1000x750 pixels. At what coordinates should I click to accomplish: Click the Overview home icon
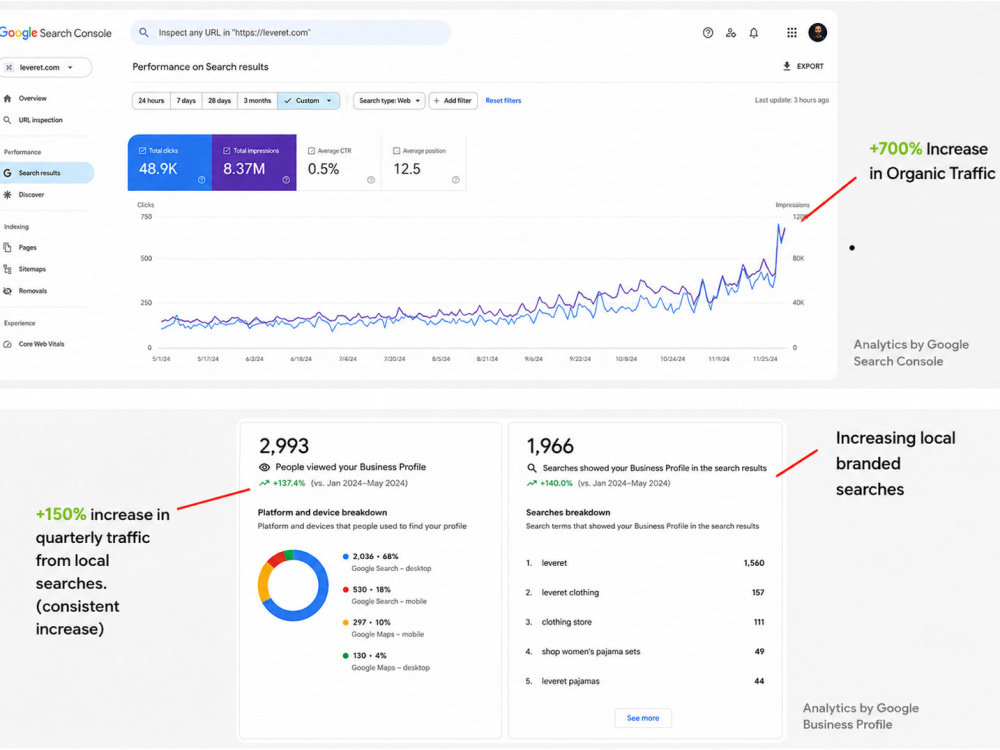8,98
